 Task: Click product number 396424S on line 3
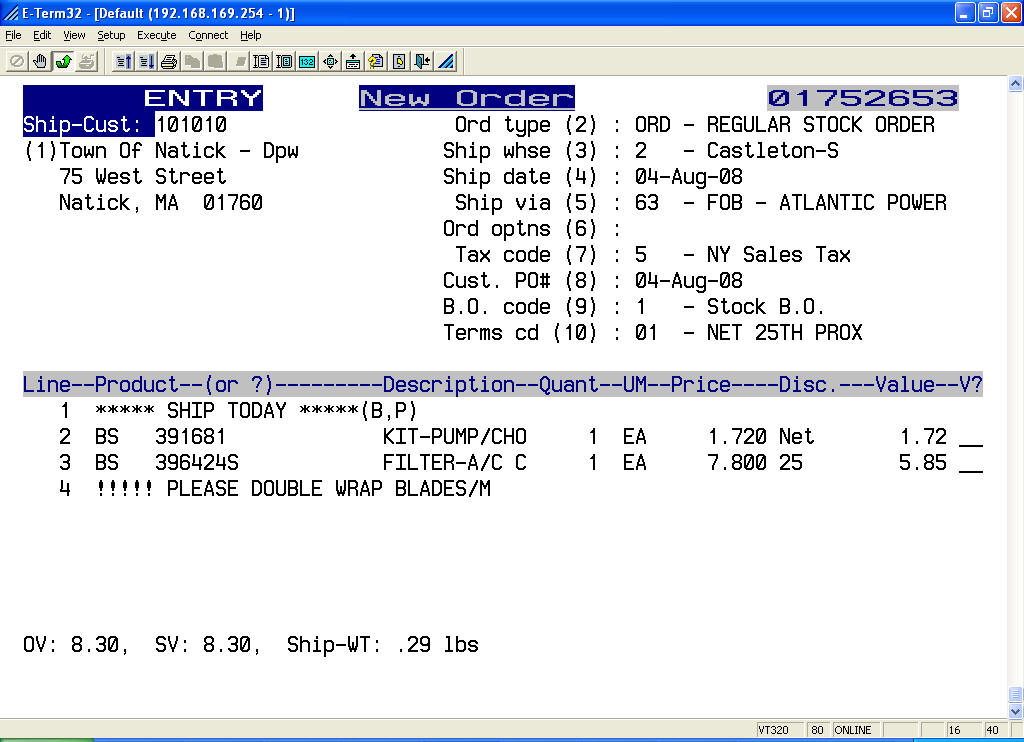tap(197, 462)
